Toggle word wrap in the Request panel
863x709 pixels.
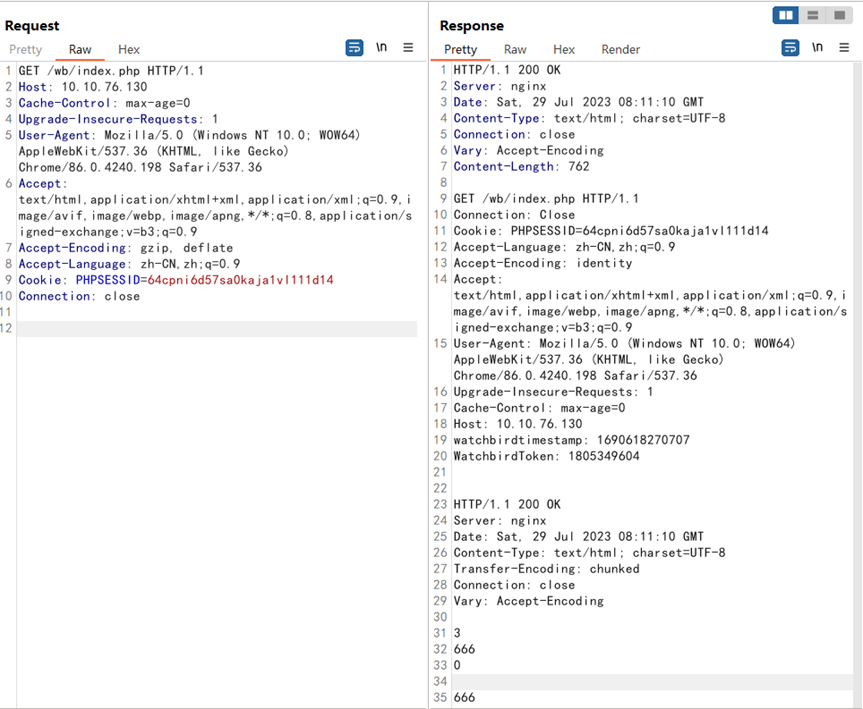point(354,48)
